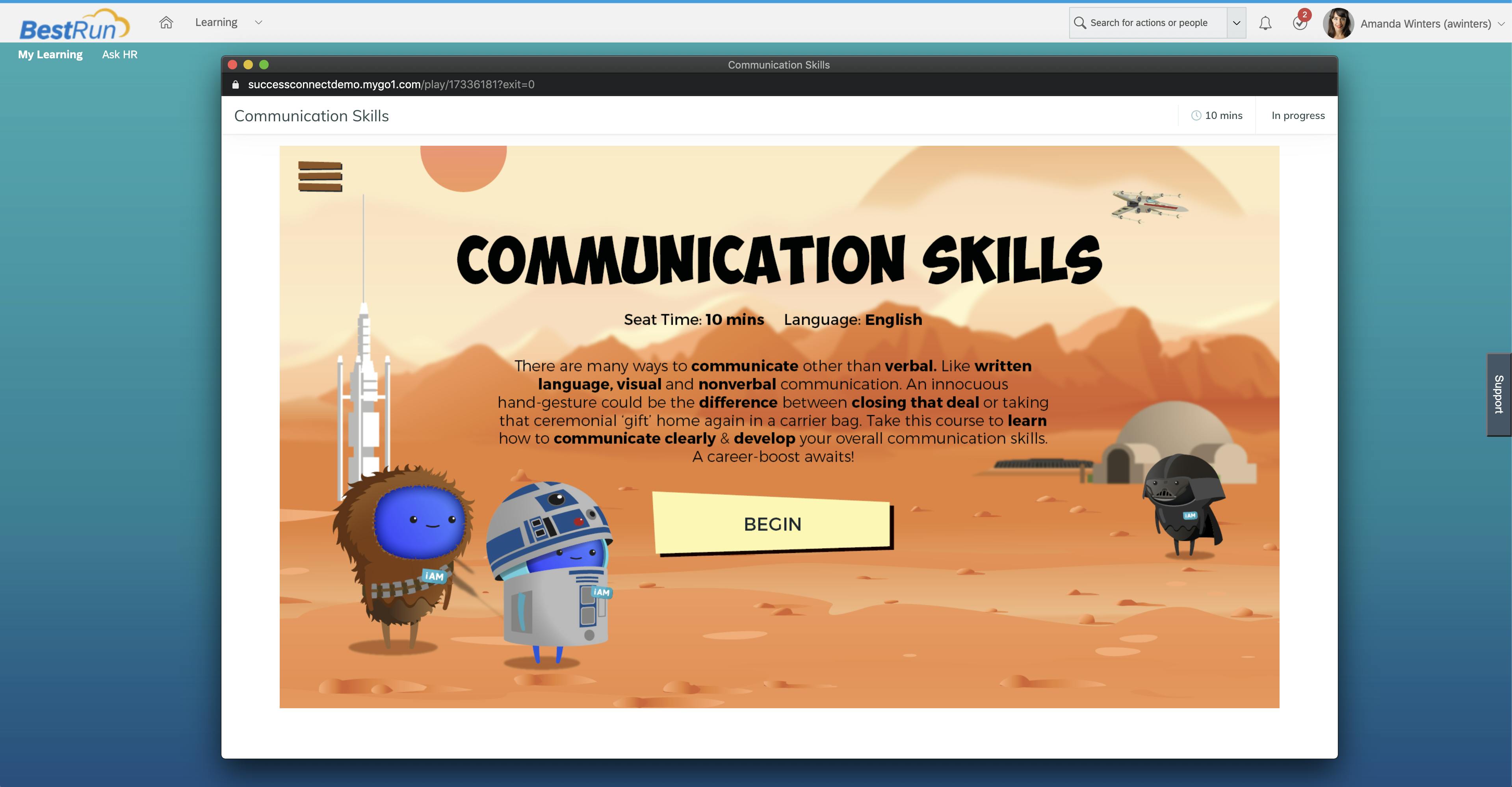Click the Seat Time 10 mins text

(694, 319)
